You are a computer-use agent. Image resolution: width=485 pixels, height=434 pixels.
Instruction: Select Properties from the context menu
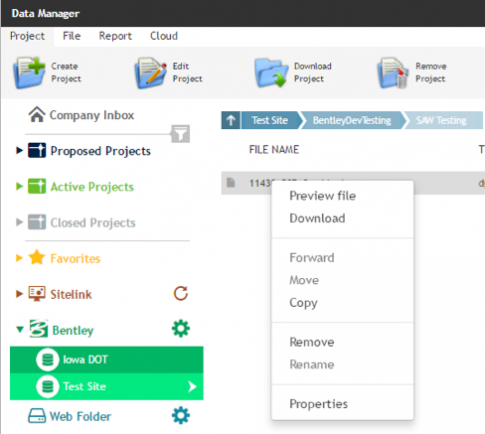[318, 404]
